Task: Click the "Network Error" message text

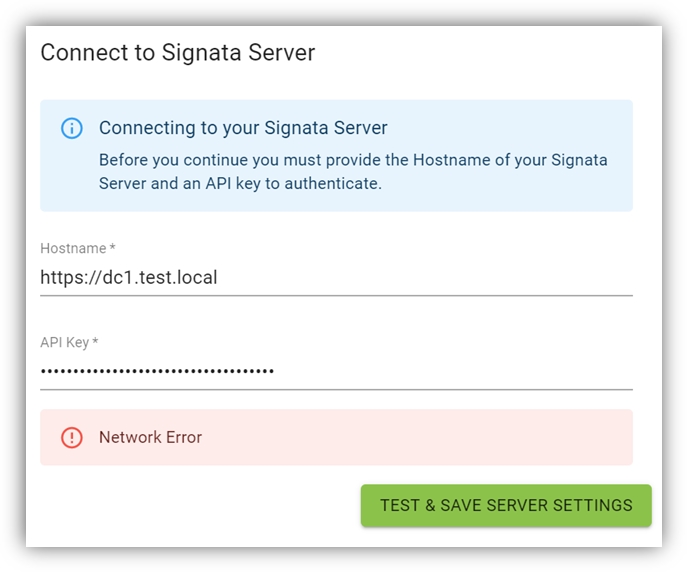Action: point(150,437)
